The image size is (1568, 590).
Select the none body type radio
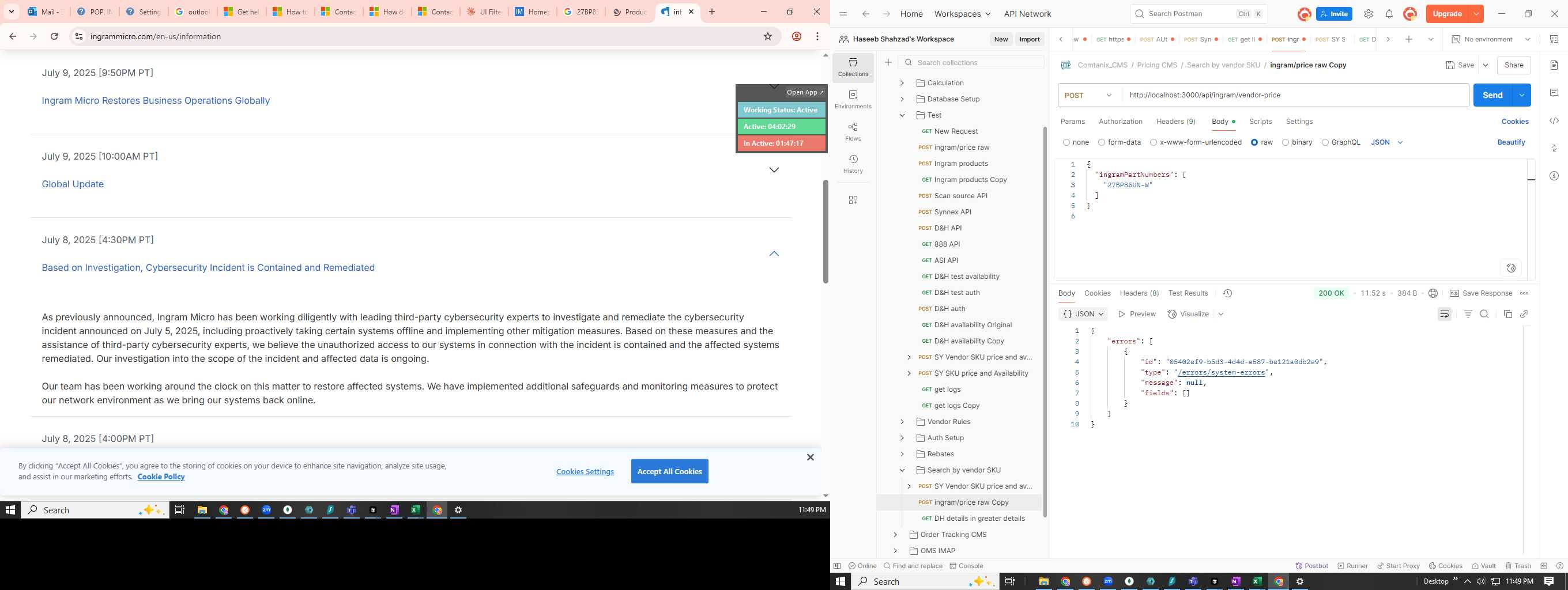pyautogui.click(x=1066, y=142)
